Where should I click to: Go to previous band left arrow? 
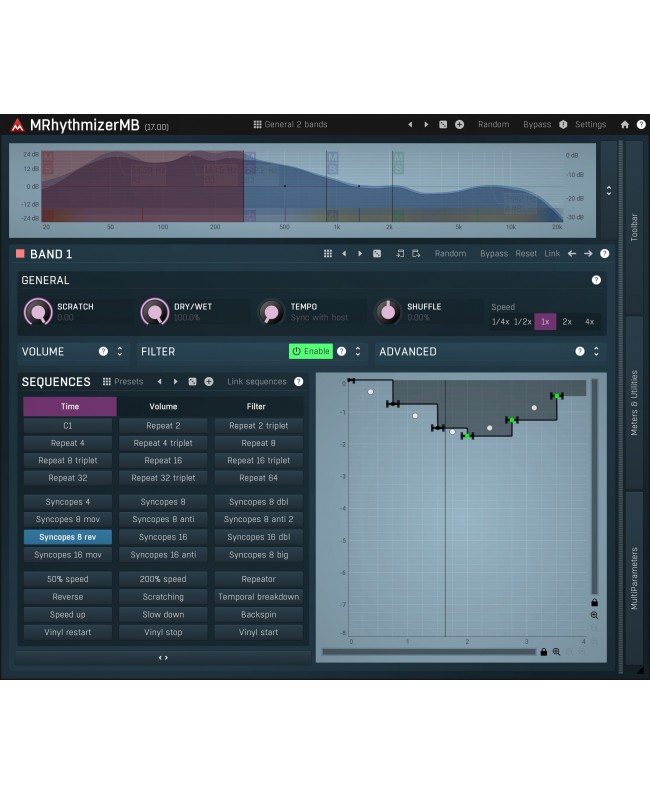click(572, 254)
